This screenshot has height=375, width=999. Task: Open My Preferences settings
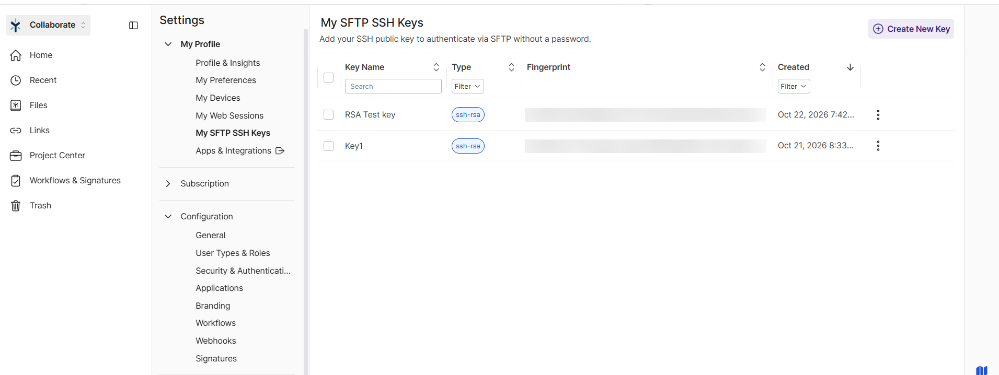point(226,80)
